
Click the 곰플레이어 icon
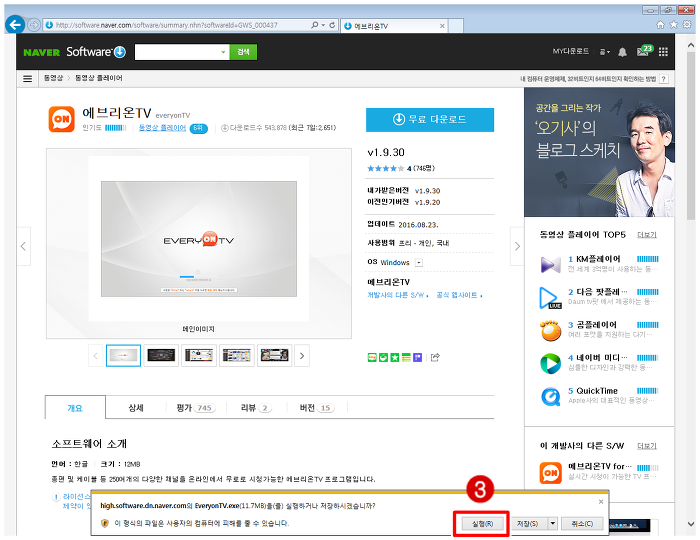coord(550,330)
